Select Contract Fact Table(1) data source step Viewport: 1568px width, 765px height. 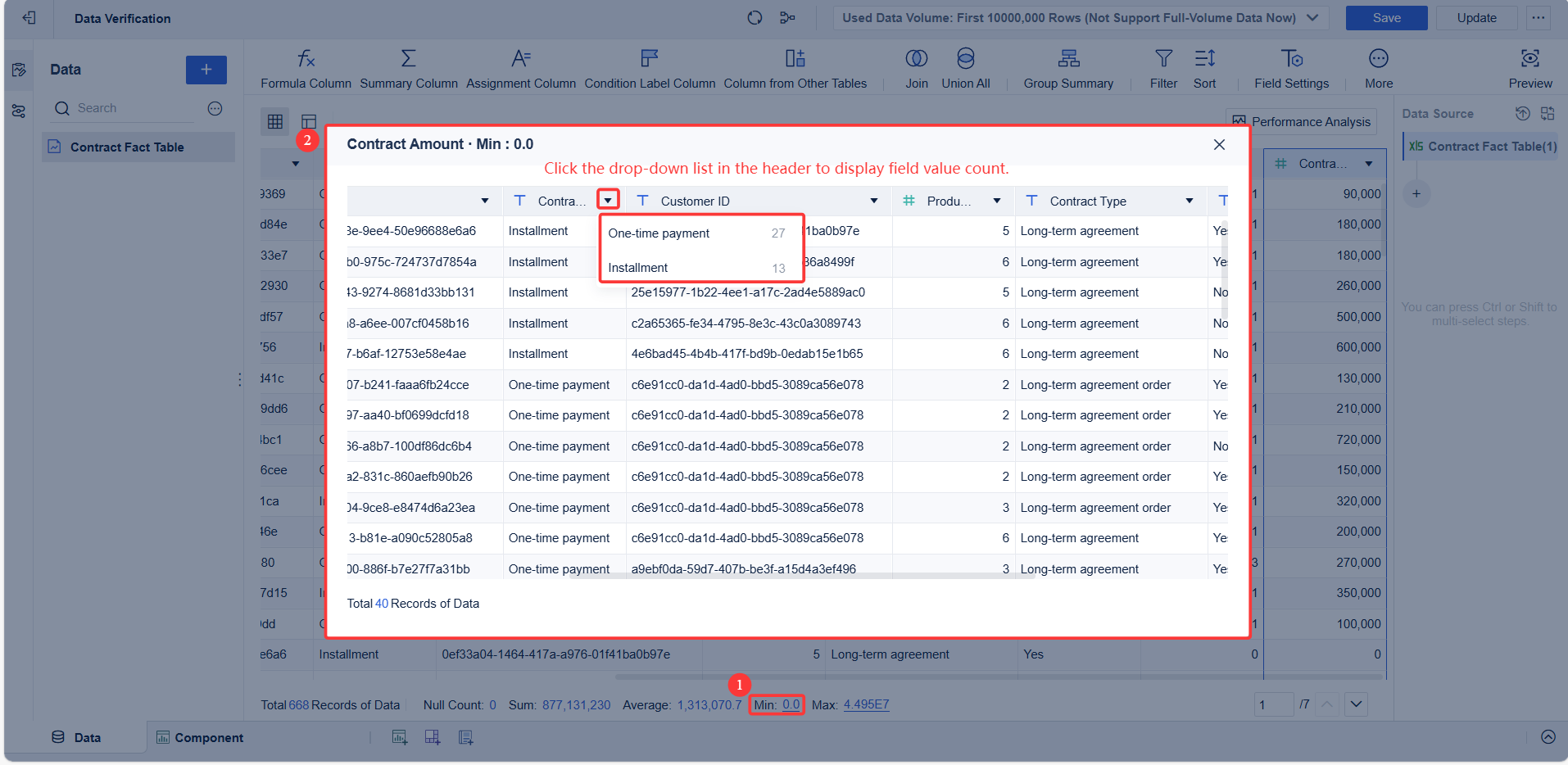tap(1481, 147)
